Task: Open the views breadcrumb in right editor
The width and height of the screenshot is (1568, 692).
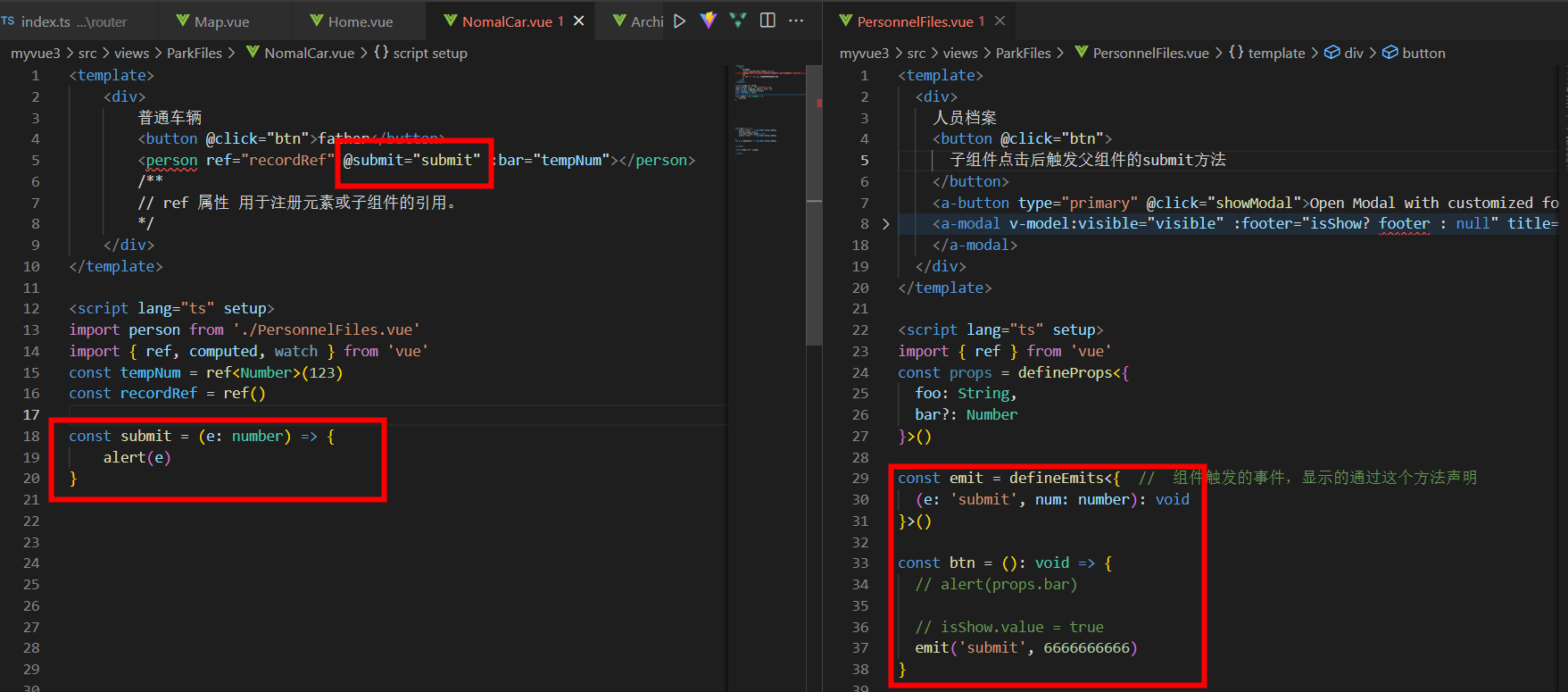Action: point(960,53)
